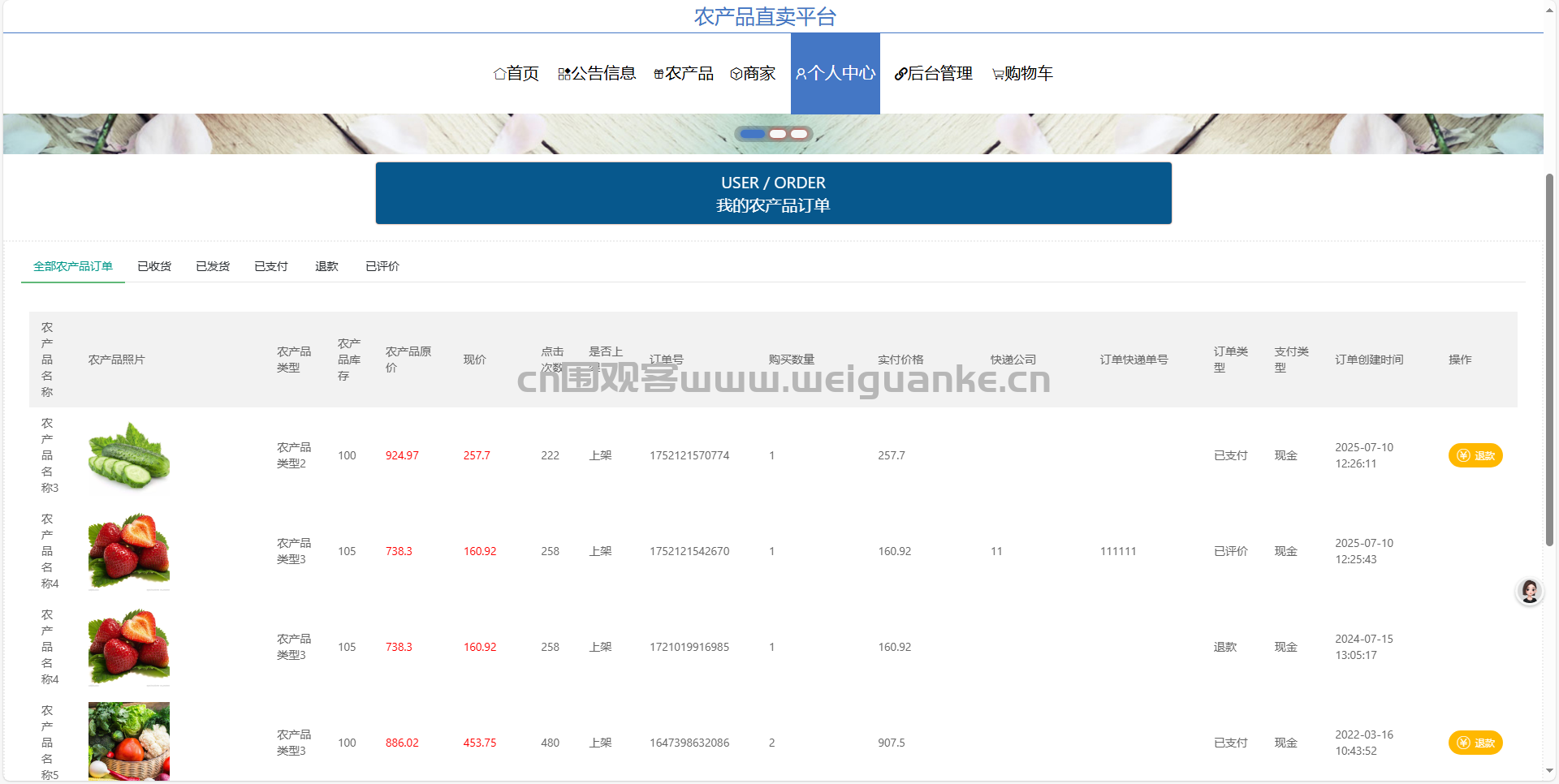This screenshot has width=1559, height=784.
Task: Click the 农产品直卖平台 site title
Action: 765,16
